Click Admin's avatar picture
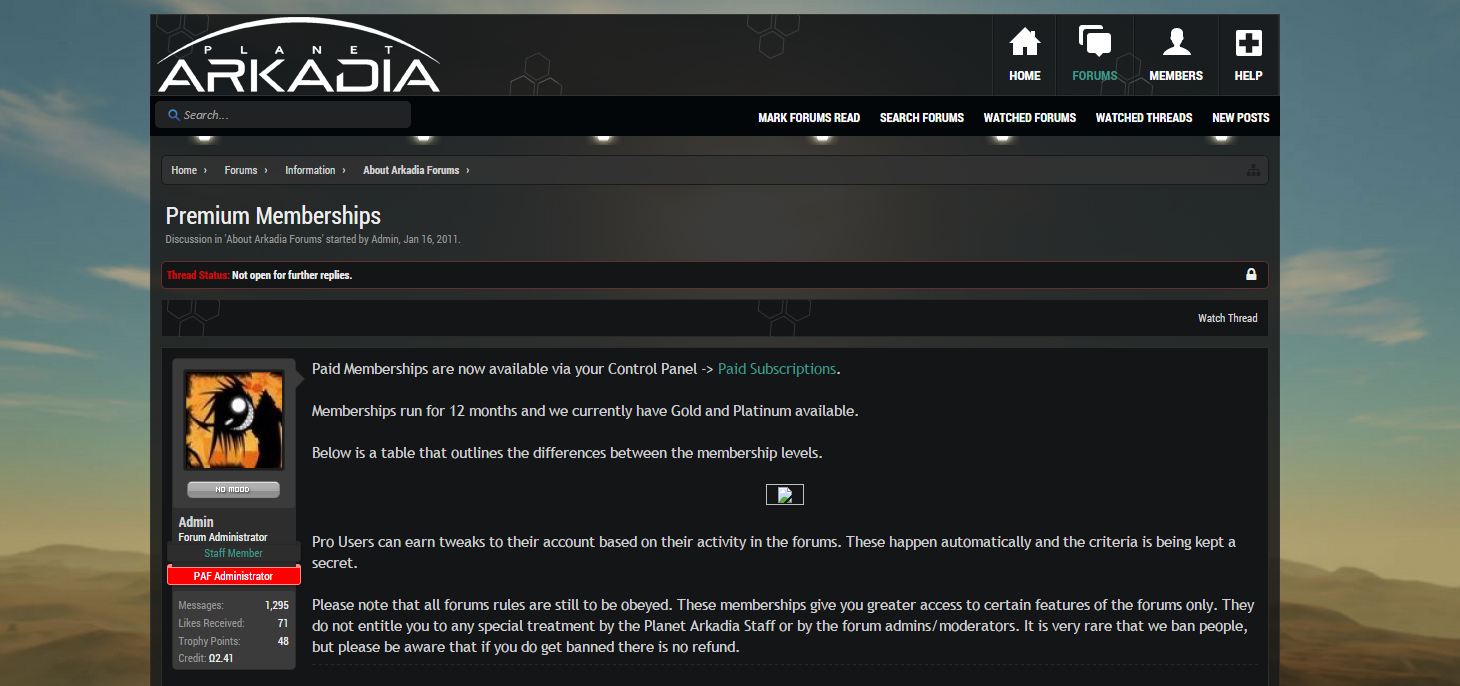This screenshot has width=1460, height=686. tap(233, 420)
